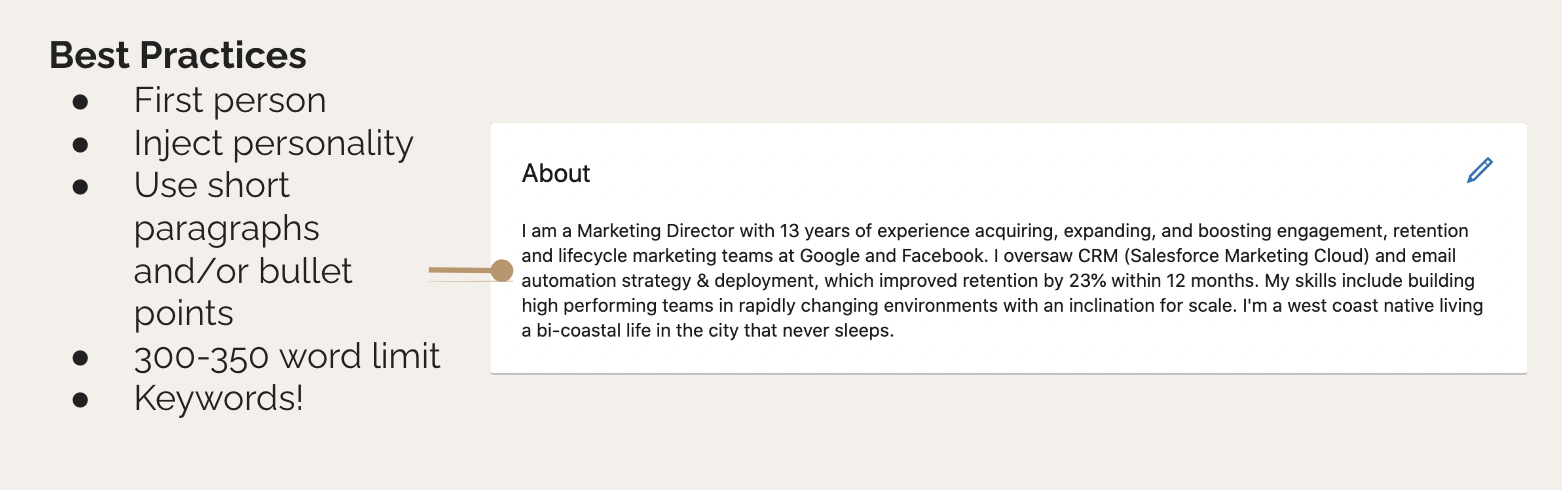The image size is (1562, 490).
Task: Click the bullet dot beside "First person"
Action: click(81, 102)
